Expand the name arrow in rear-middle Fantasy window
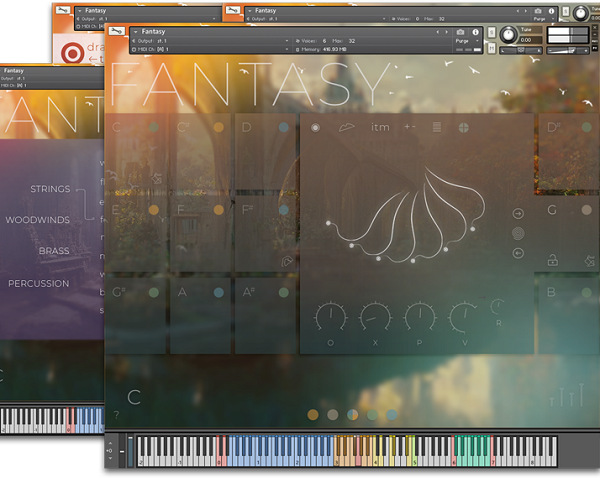The image size is (600, 478). (80, 11)
